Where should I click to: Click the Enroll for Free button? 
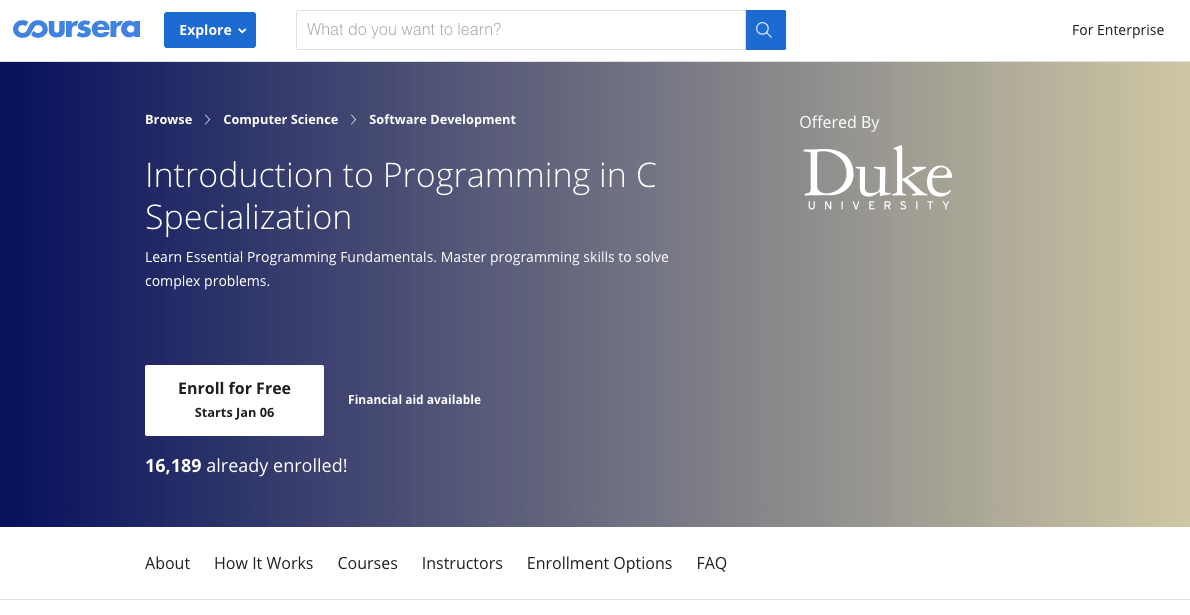click(x=234, y=400)
